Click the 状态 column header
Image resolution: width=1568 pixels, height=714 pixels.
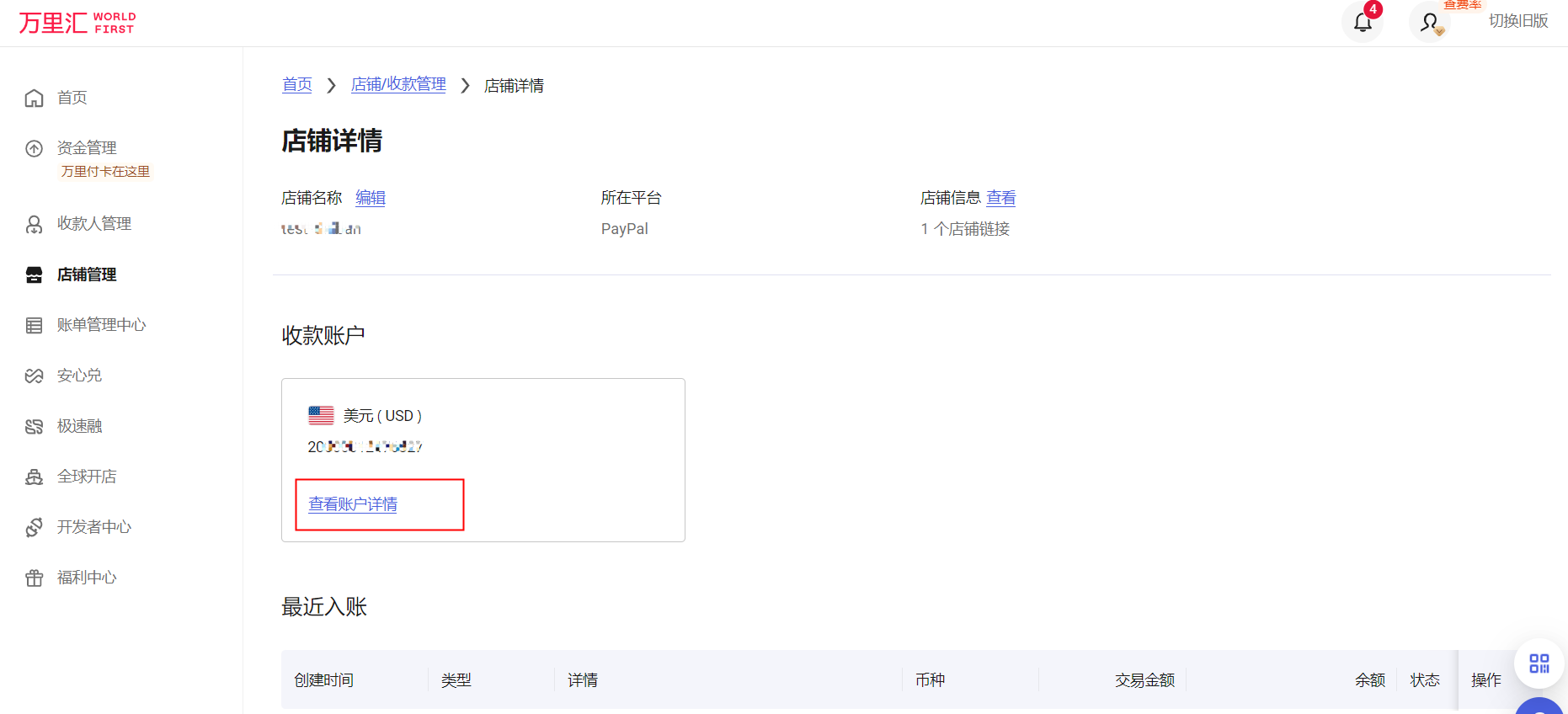1425,680
